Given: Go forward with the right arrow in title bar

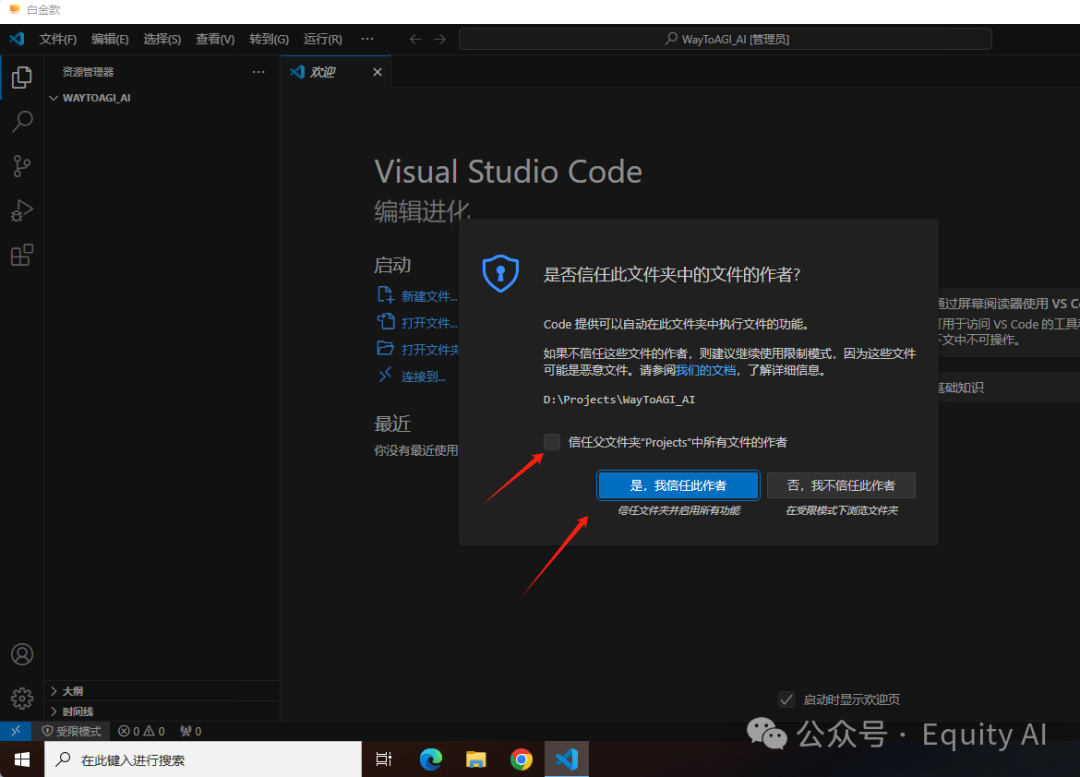Looking at the screenshot, I should [439, 39].
